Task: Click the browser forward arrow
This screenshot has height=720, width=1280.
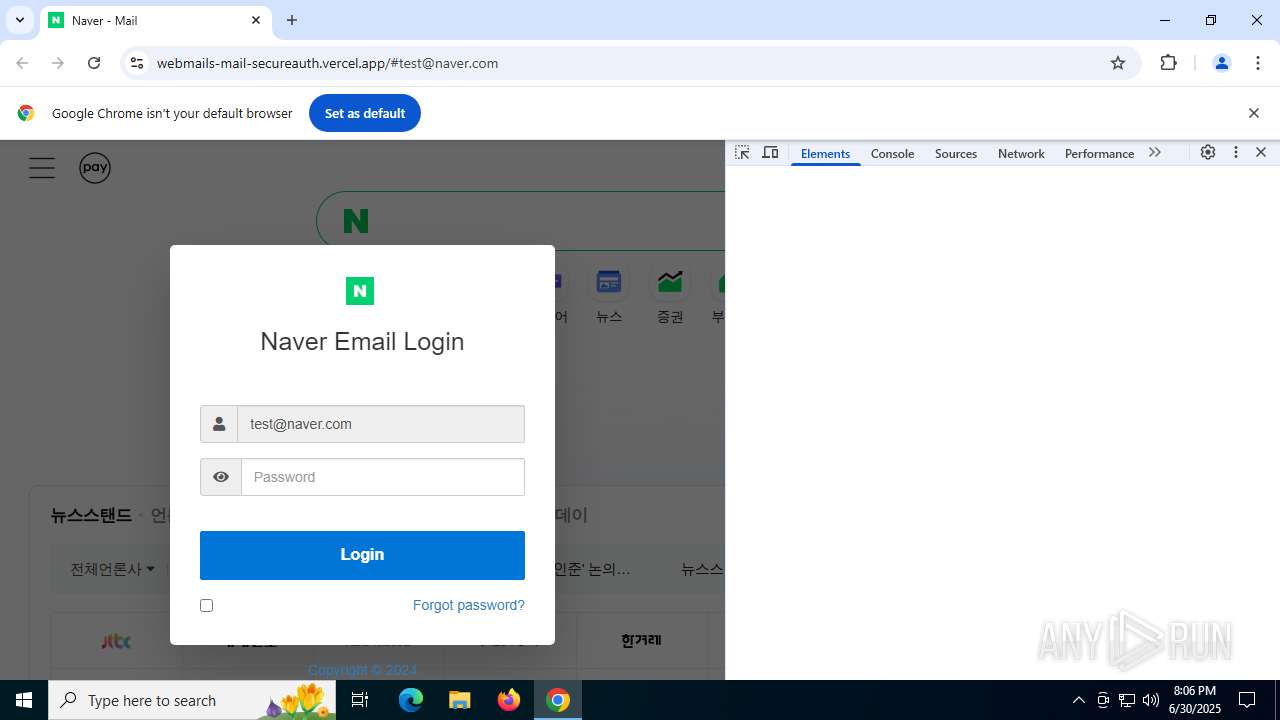Action: coord(58,63)
